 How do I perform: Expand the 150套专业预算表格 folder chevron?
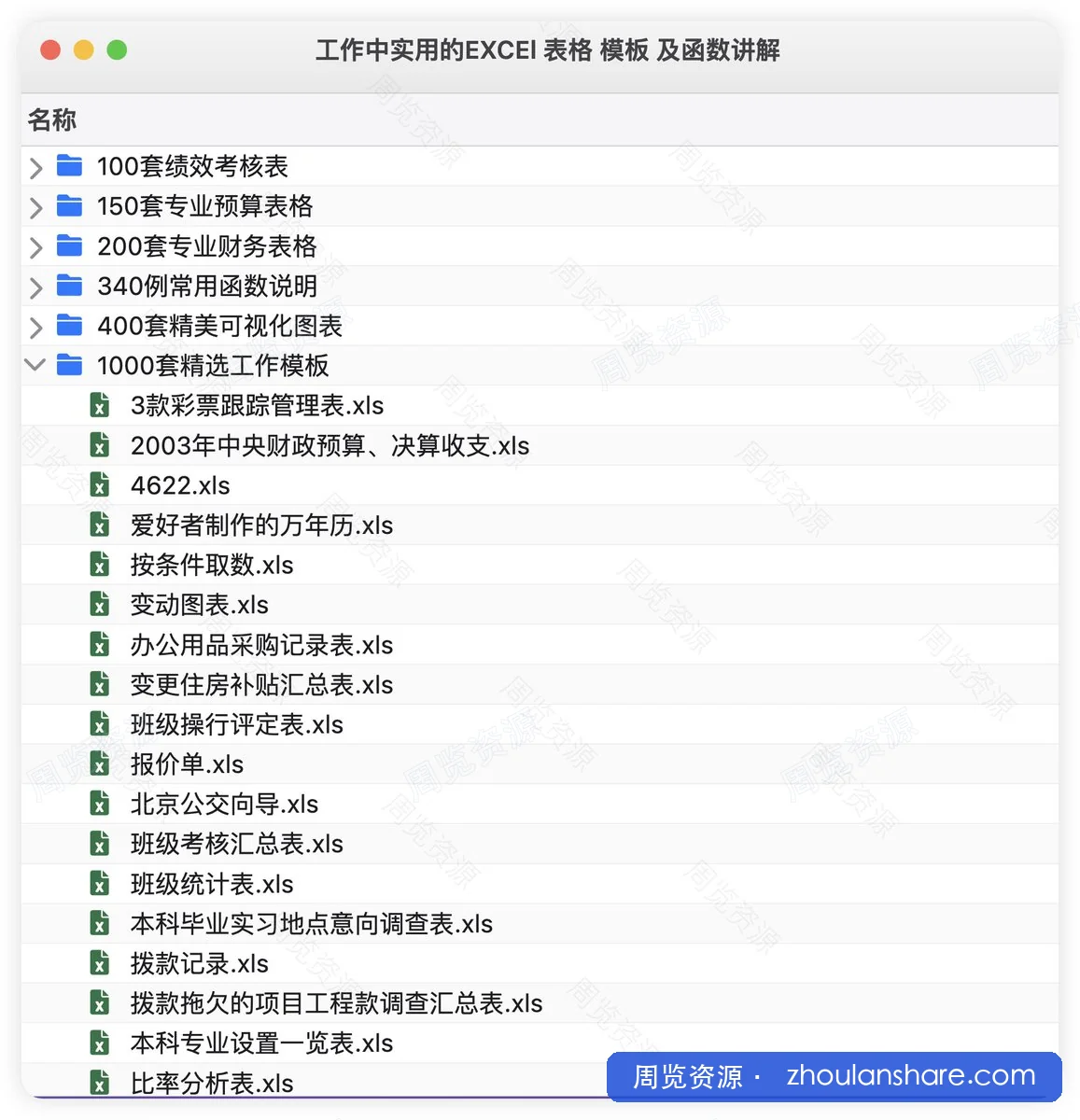pyautogui.click(x=36, y=207)
